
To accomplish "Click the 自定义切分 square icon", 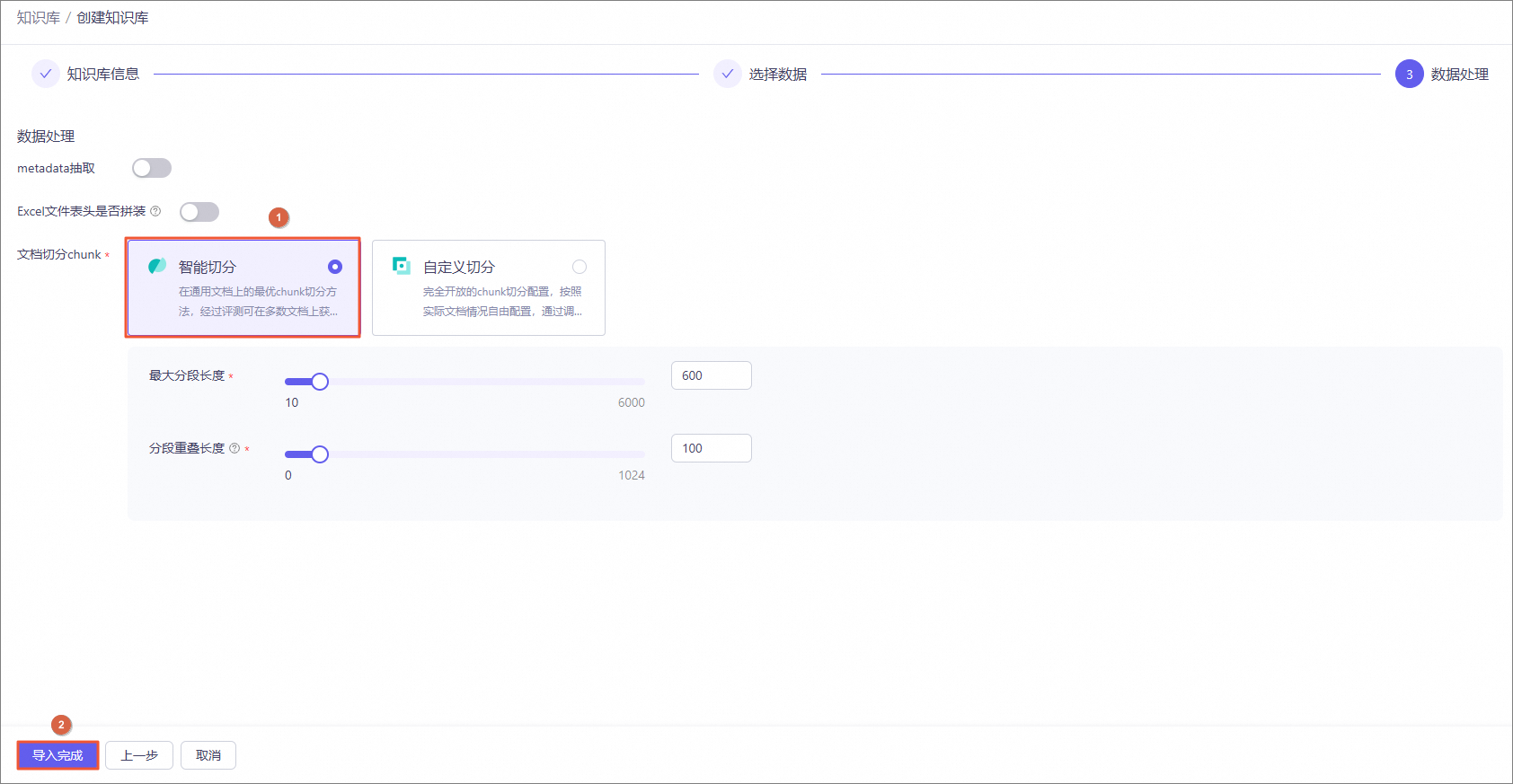I will [x=402, y=266].
